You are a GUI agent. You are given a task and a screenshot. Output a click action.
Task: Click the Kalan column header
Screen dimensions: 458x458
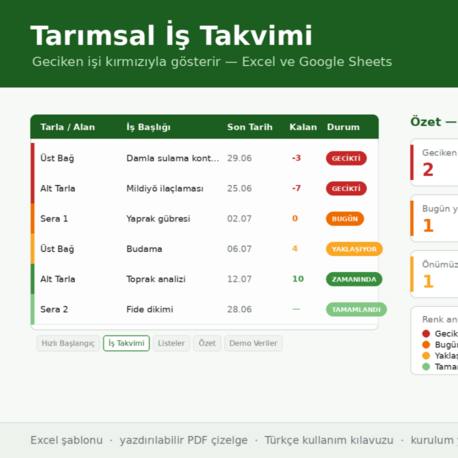(x=303, y=127)
